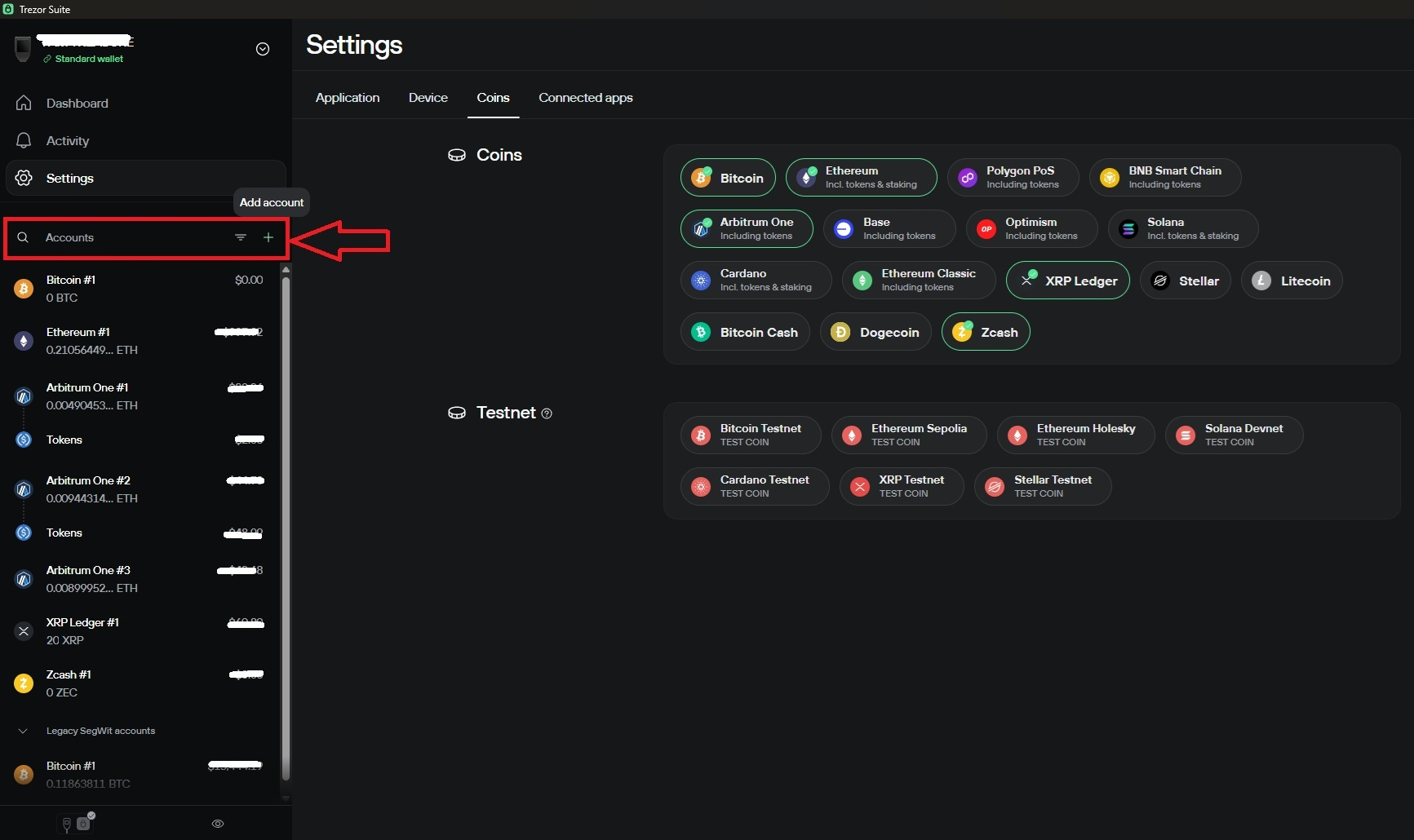1414x840 pixels.
Task: Enable Ethereum Sepolia test coin
Action: [x=909, y=435]
